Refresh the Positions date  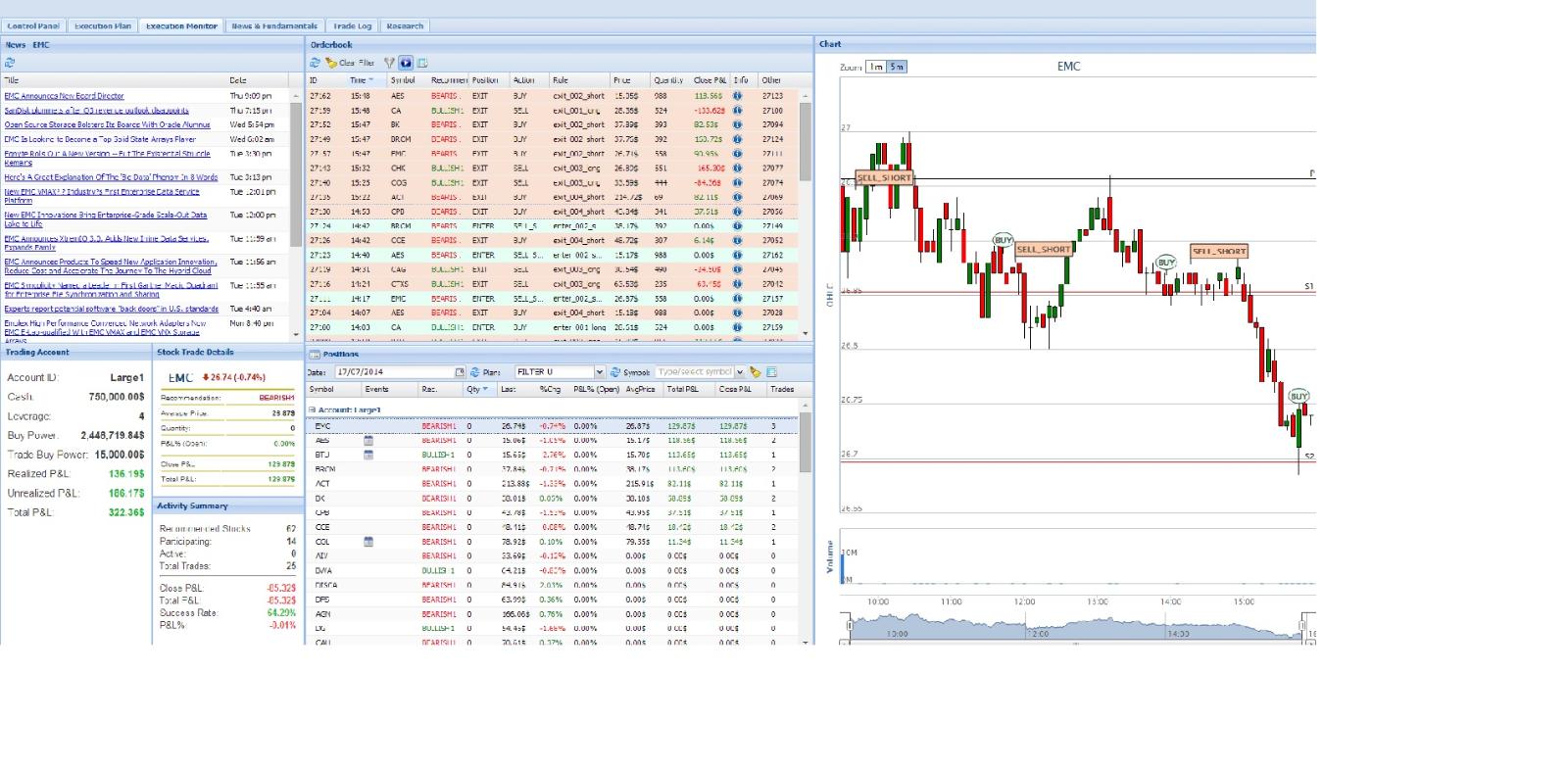coord(474,372)
